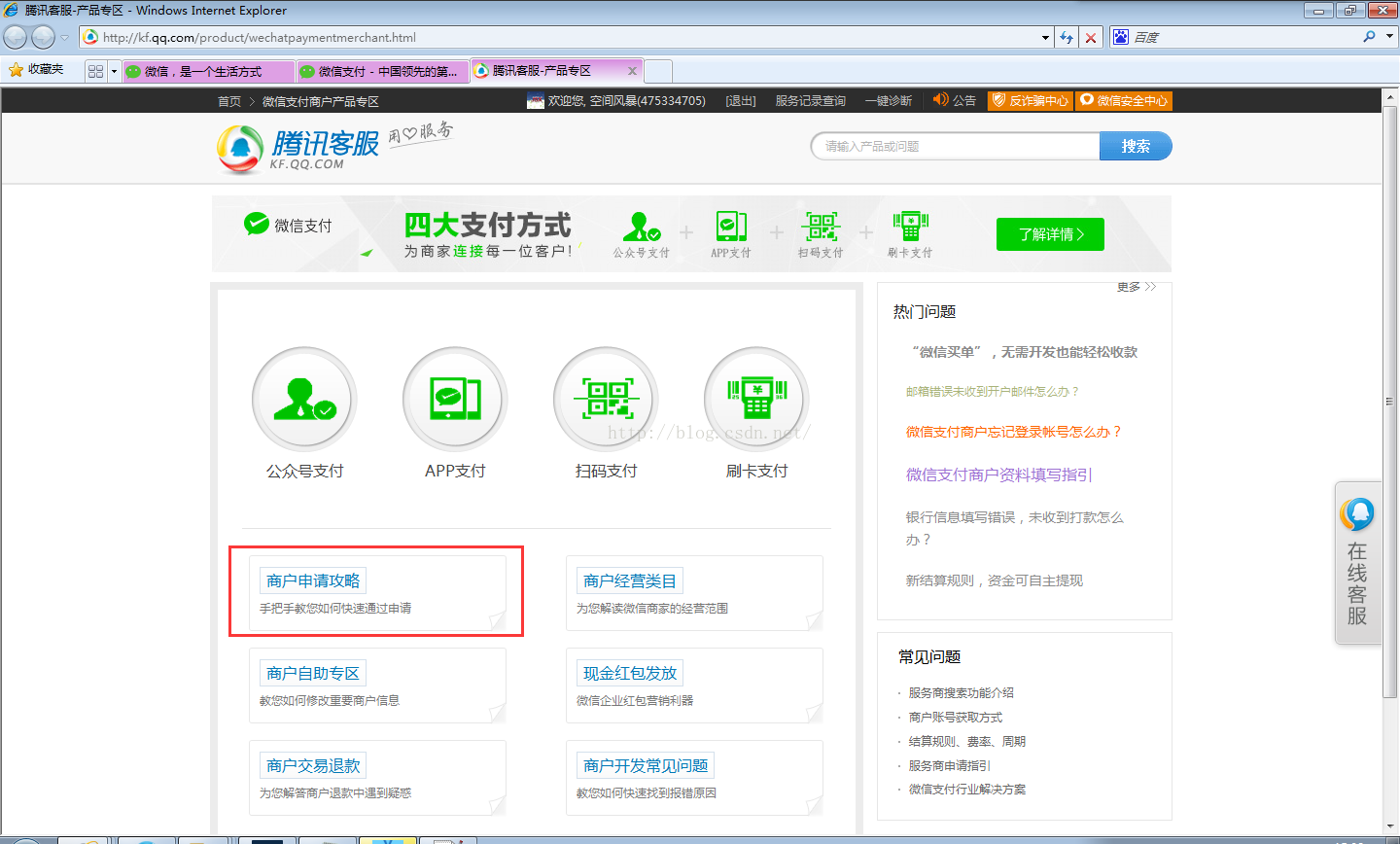Open 服务商申请指引 FAQ item

pyautogui.click(x=949, y=765)
